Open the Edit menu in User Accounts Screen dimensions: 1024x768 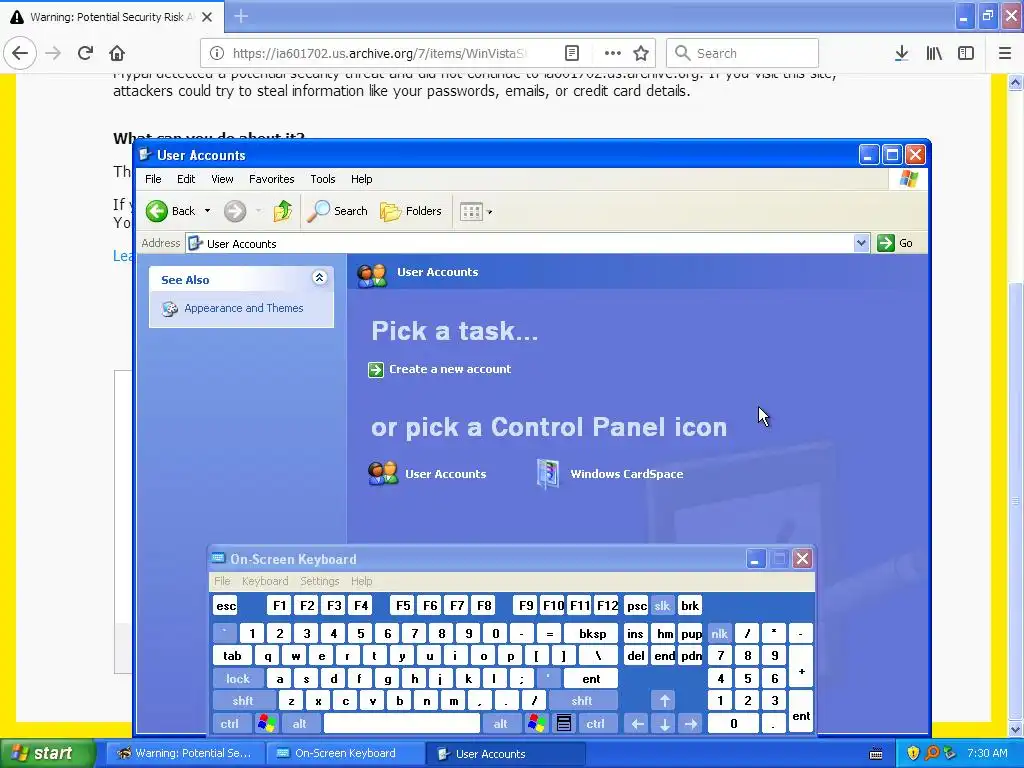point(186,179)
